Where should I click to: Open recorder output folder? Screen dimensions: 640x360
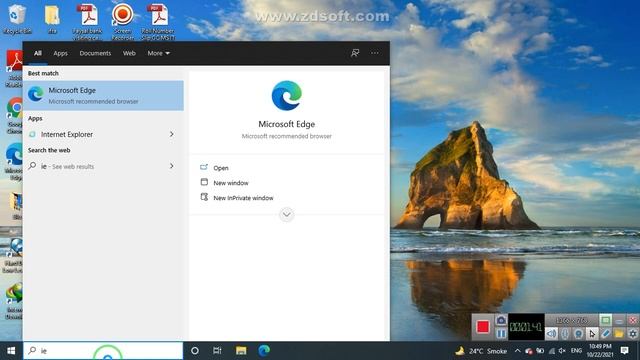619,334
